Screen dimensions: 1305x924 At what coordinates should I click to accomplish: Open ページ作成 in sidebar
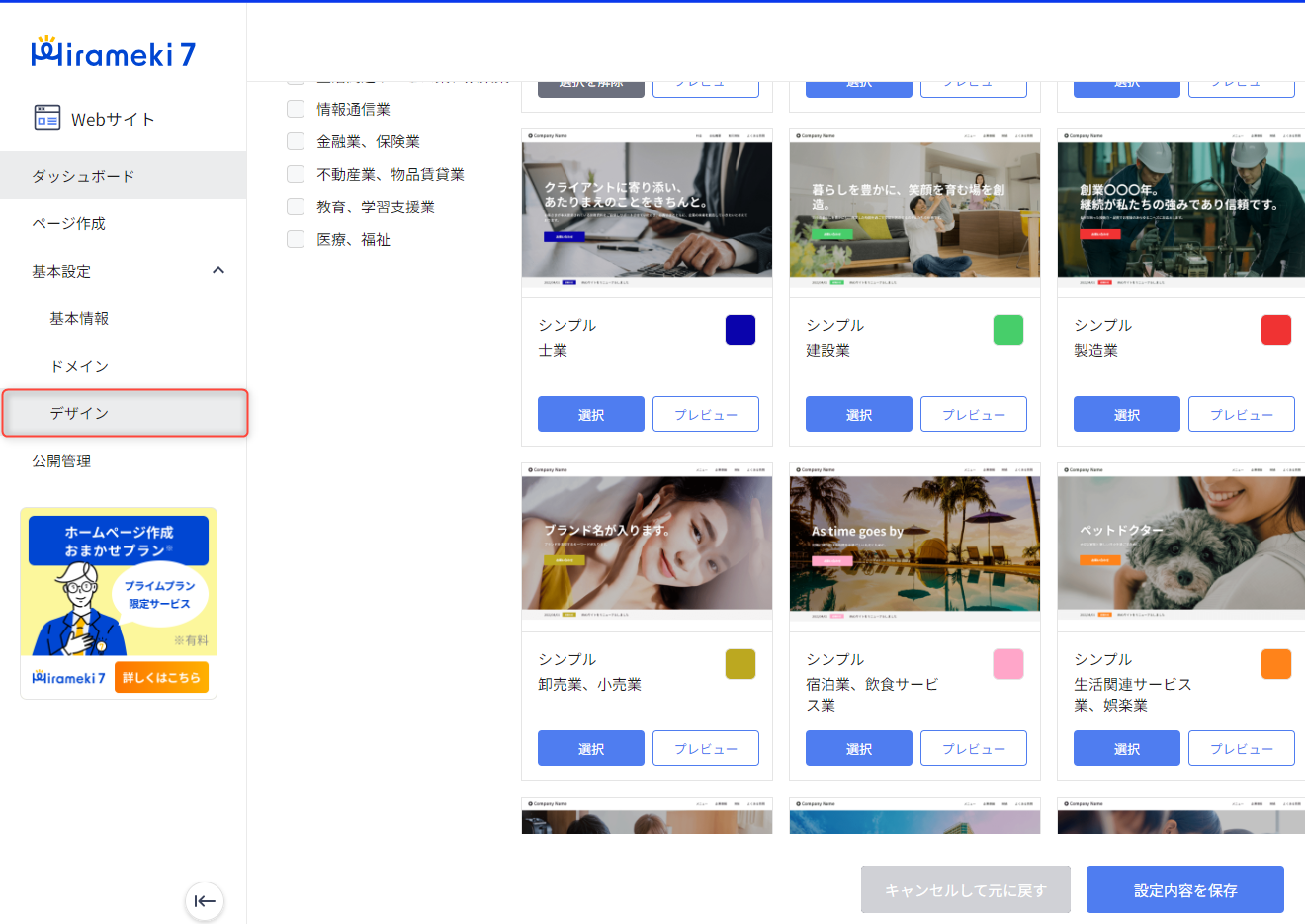click(x=123, y=223)
